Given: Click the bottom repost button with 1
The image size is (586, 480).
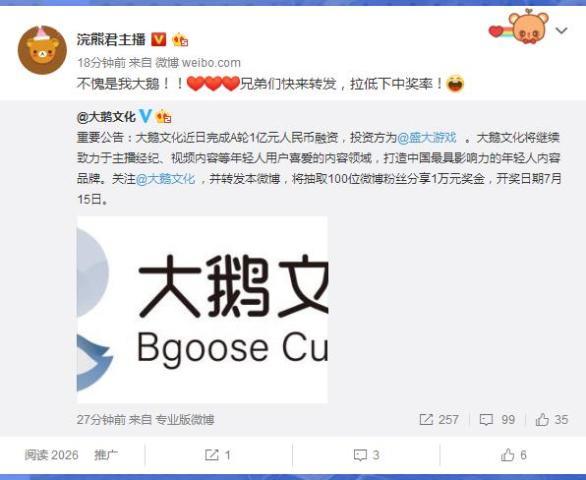Looking at the screenshot, I should [x=218, y=455].
